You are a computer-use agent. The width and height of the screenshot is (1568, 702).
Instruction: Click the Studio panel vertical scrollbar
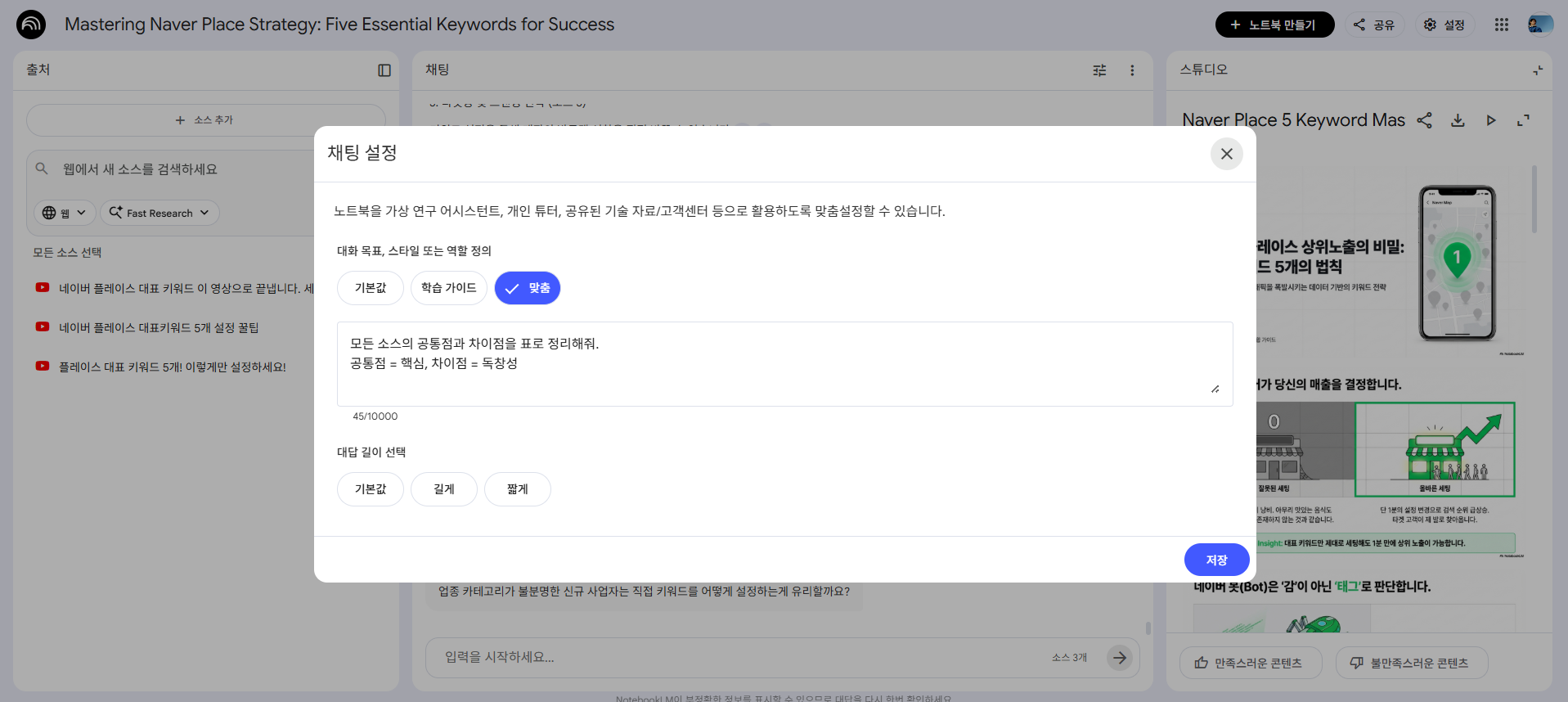[1534, 200]
